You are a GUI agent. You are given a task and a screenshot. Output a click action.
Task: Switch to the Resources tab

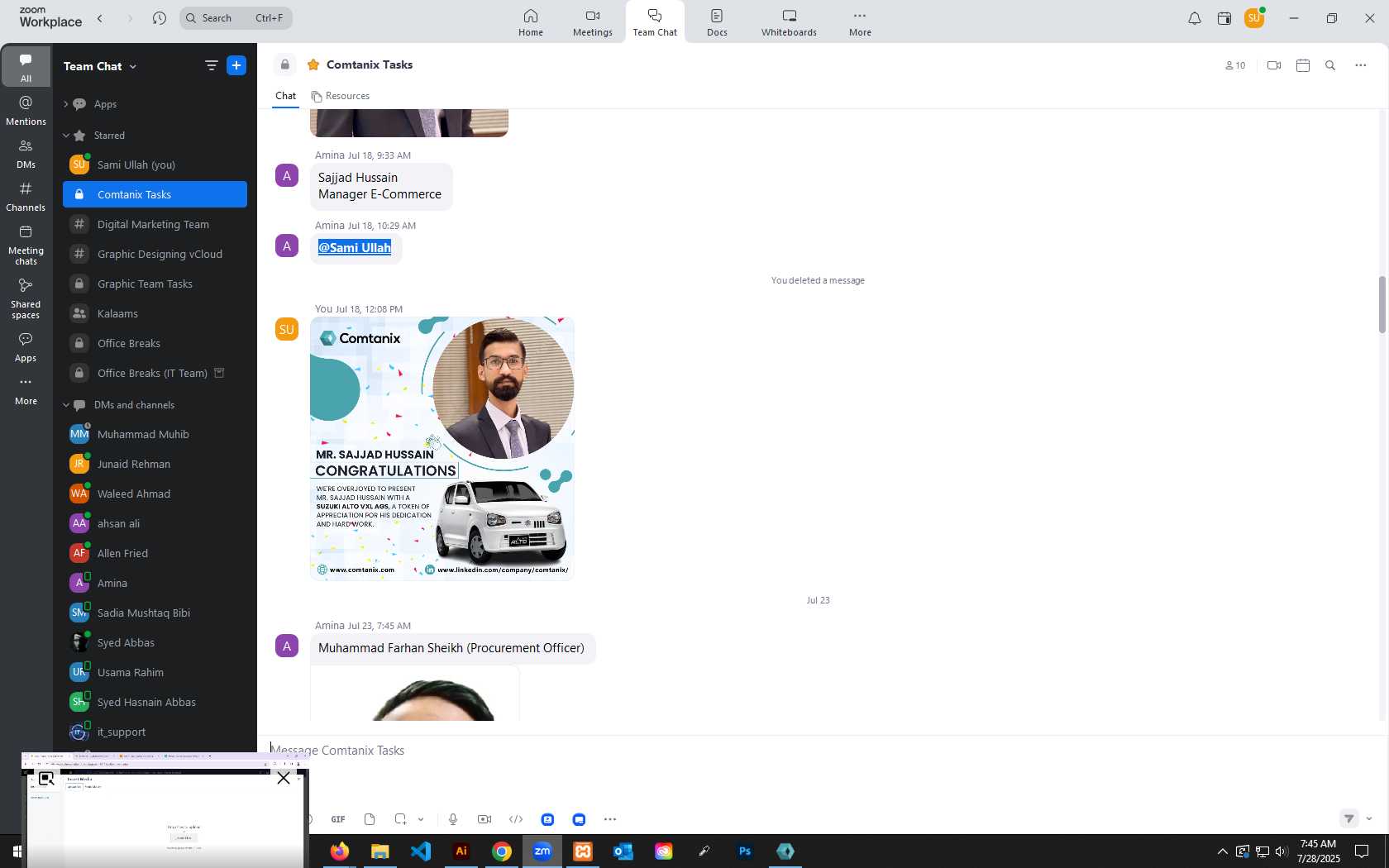[x=341, y=96]
